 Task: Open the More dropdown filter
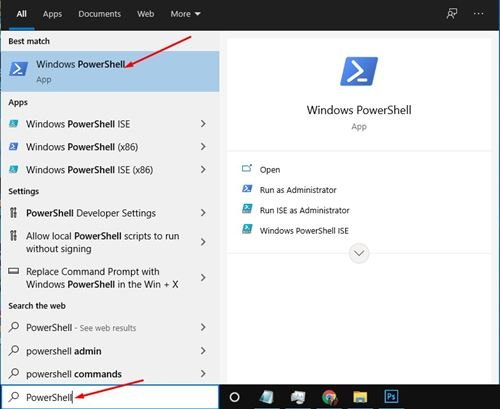pyautogui.click(x=185, y=14)
